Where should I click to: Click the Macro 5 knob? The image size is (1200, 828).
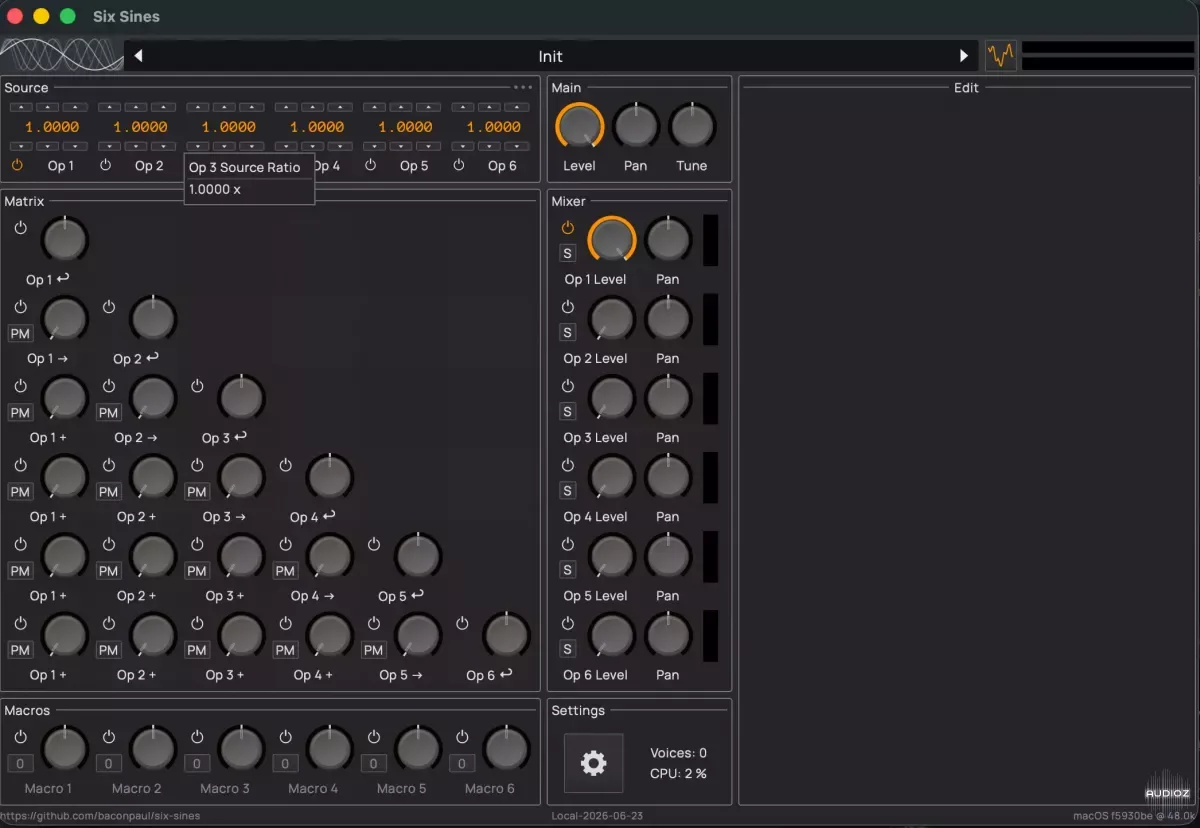(x=418, y=749)
